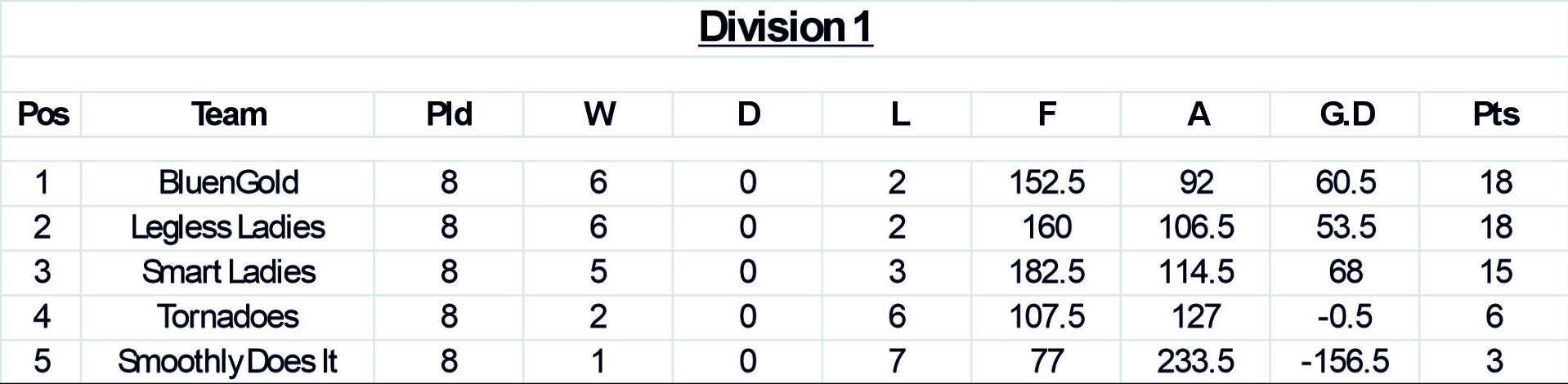The height and width of the screenshot is (384, 1568).
Task: Select the -0.5 goal difference cell
Action: coord(1346,317)
